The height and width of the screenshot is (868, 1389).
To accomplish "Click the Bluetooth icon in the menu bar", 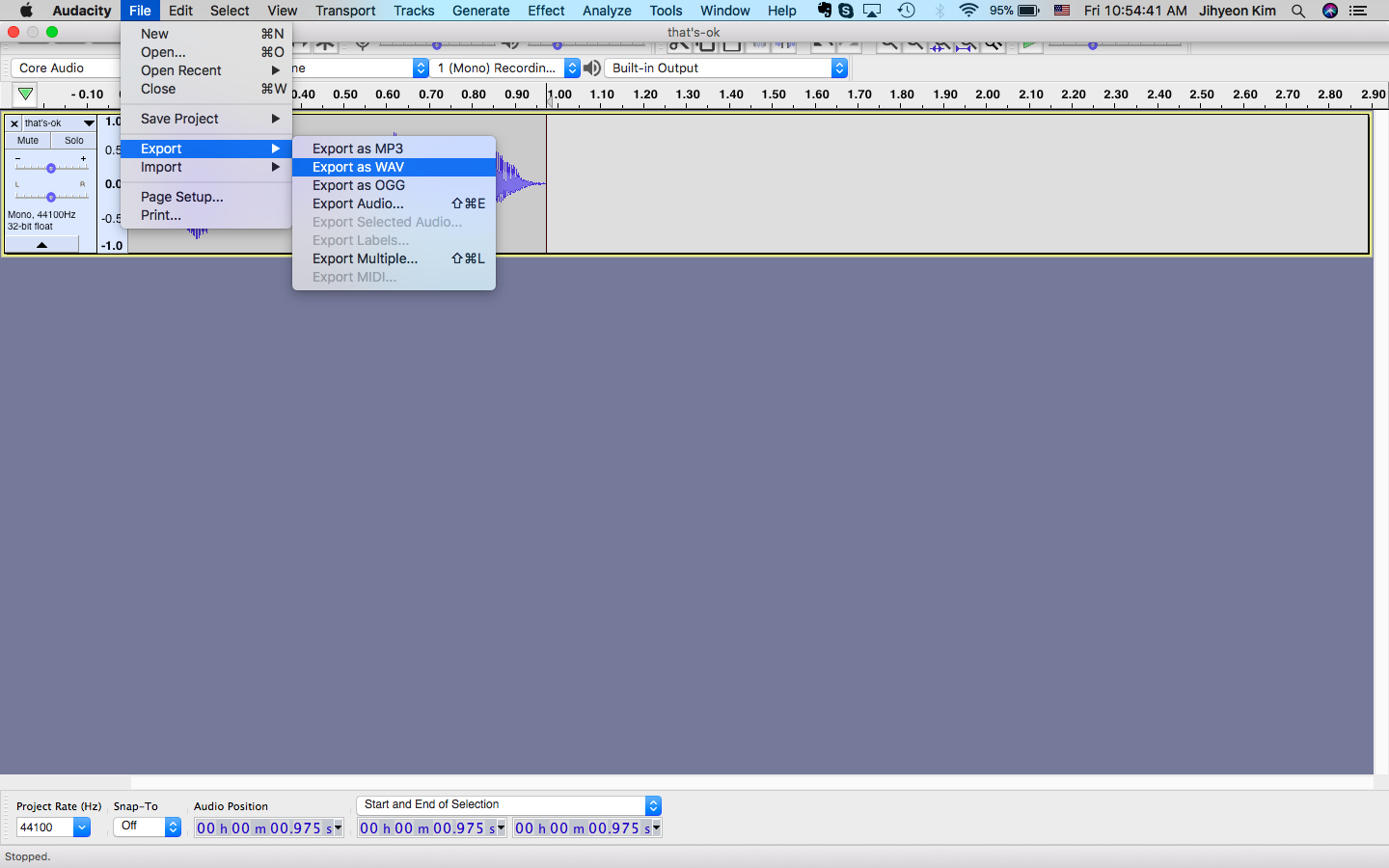I will tap(940, 11).
